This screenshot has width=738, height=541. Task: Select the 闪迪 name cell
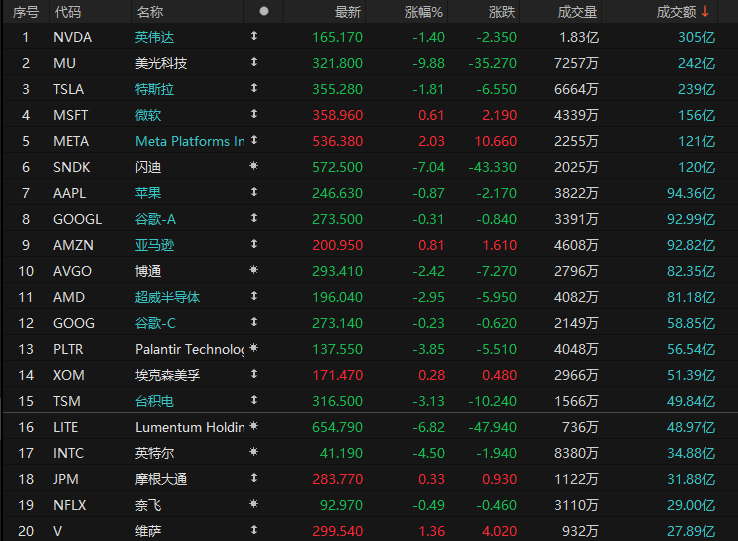(148, 167)
